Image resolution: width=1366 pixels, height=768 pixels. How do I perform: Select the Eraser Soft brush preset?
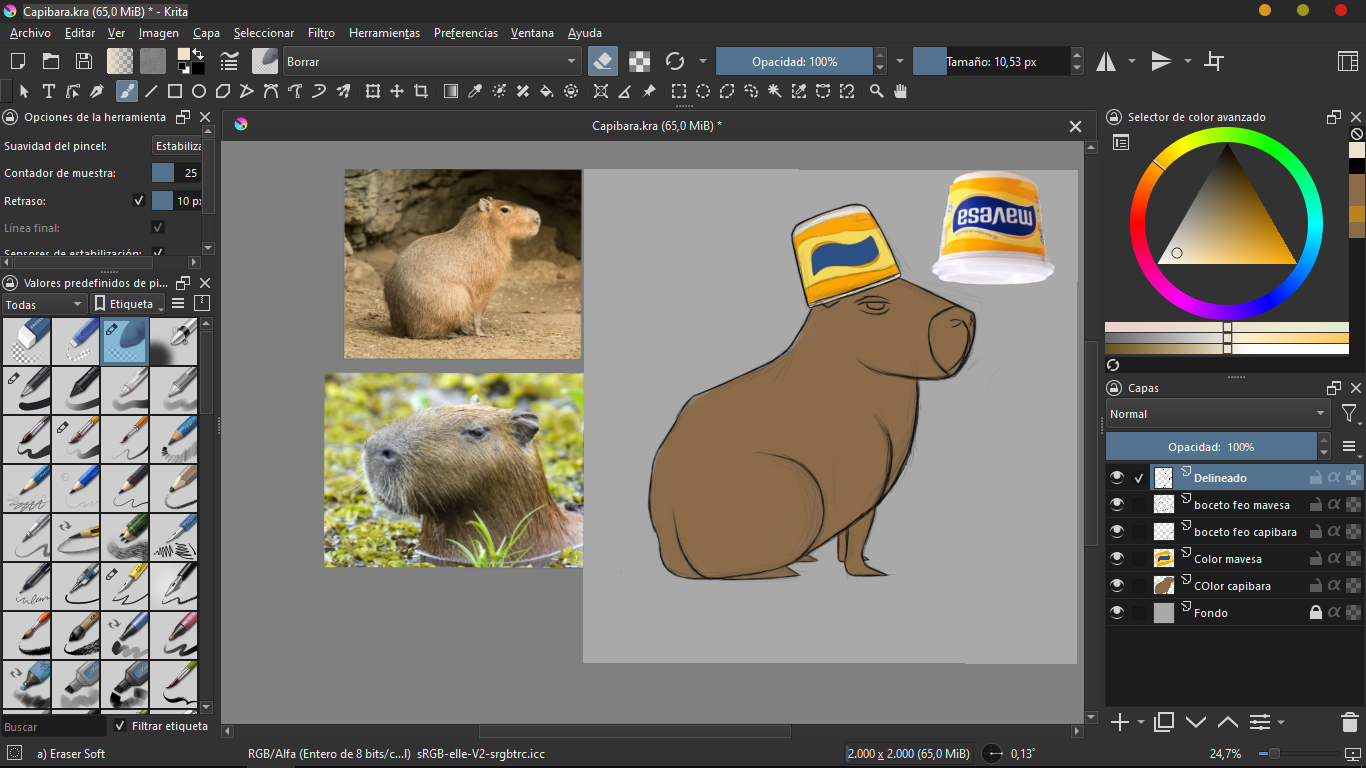click(125, 342)
